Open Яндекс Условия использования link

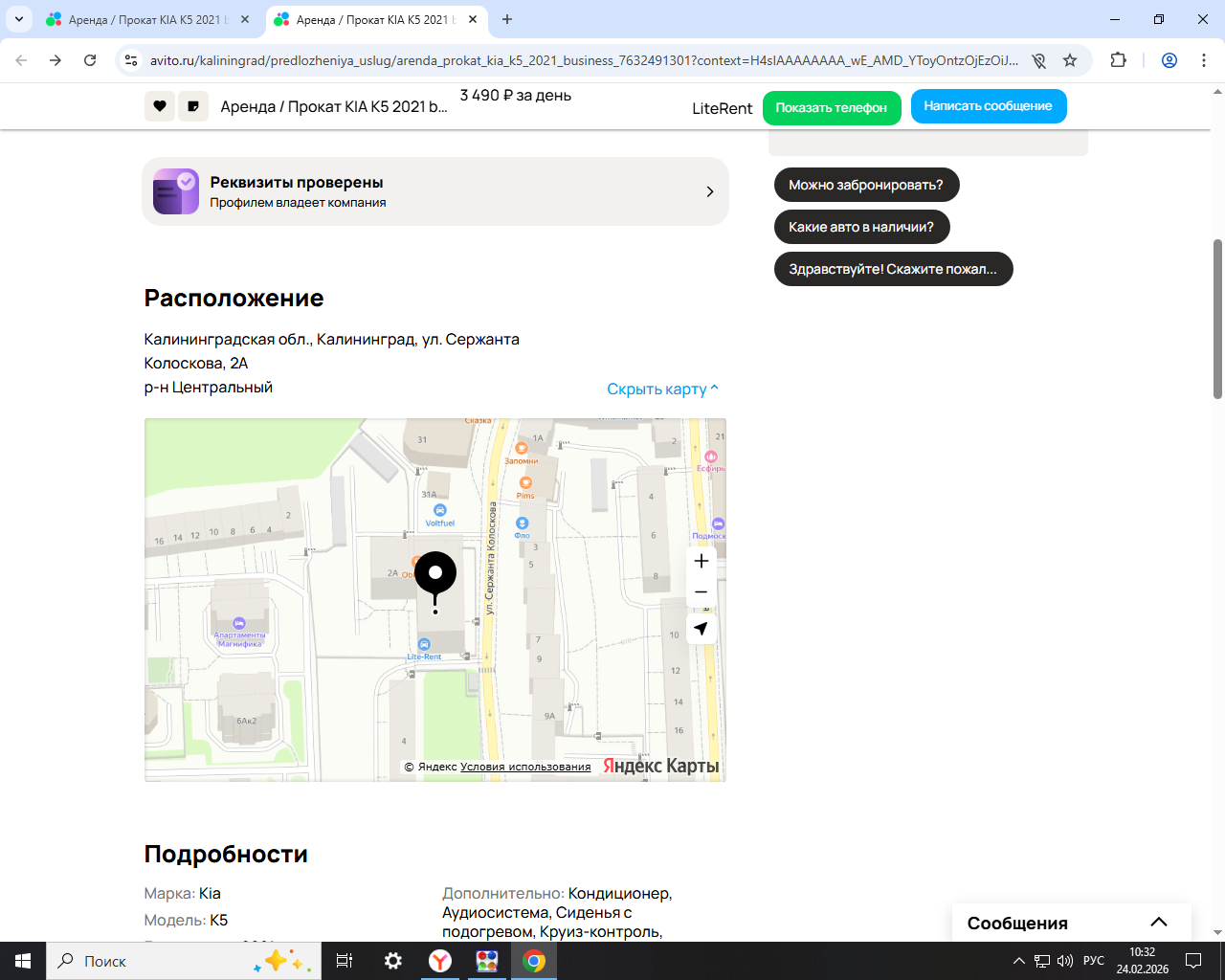pyautogui.click(x=525, y=767)
